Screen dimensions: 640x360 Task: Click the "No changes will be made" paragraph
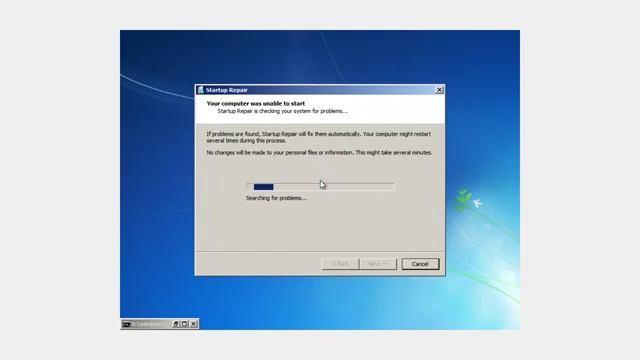tap(319, 153)
